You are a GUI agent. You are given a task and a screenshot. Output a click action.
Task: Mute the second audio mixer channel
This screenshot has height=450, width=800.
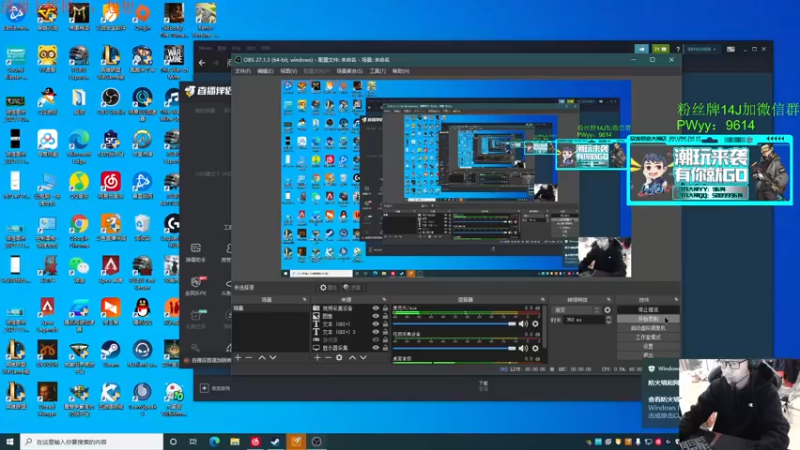[523, 348]
